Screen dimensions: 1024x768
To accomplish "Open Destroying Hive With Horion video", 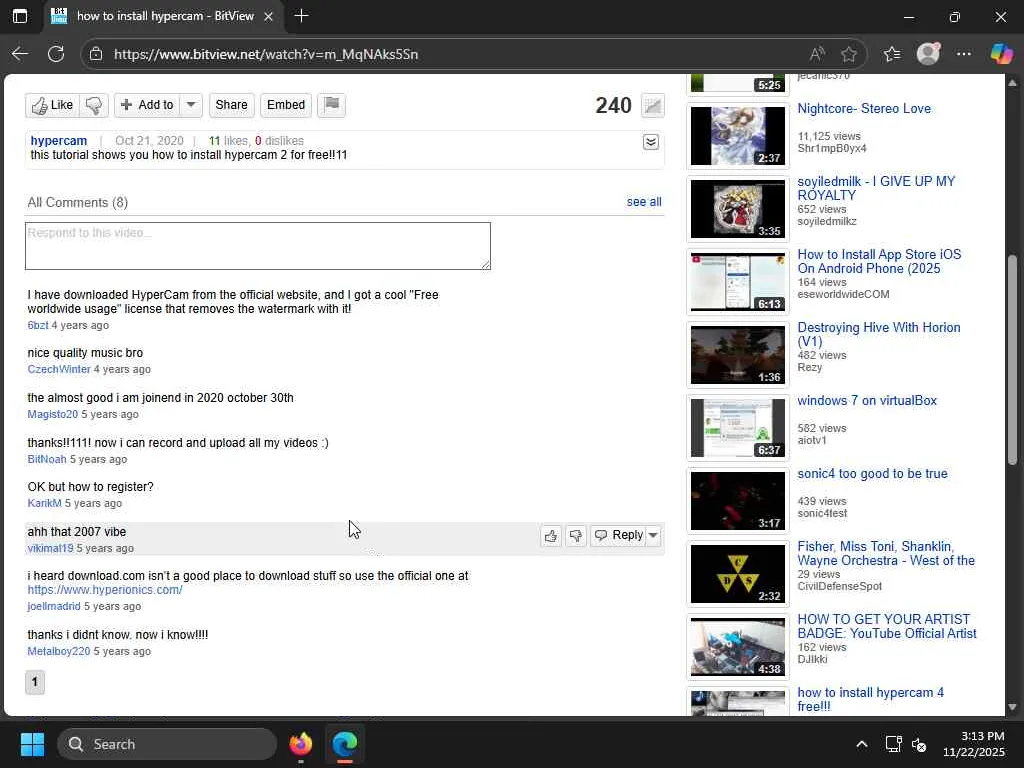I will (x=878, y=334).
